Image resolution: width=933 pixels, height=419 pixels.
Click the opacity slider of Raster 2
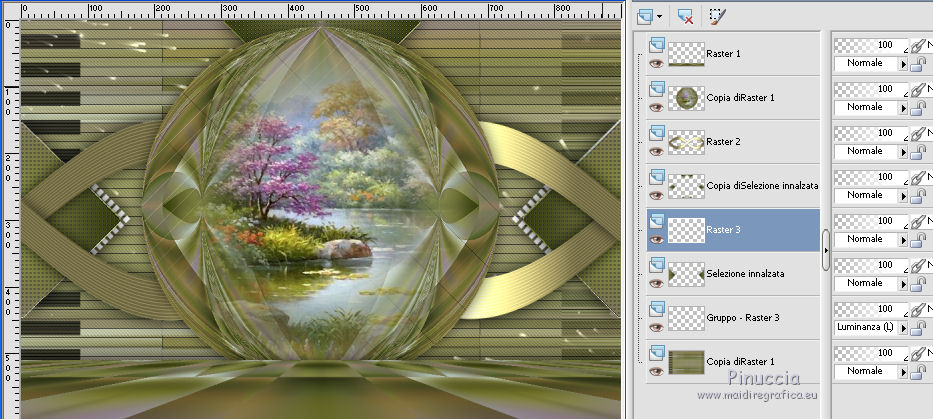(x=872, y=133)
